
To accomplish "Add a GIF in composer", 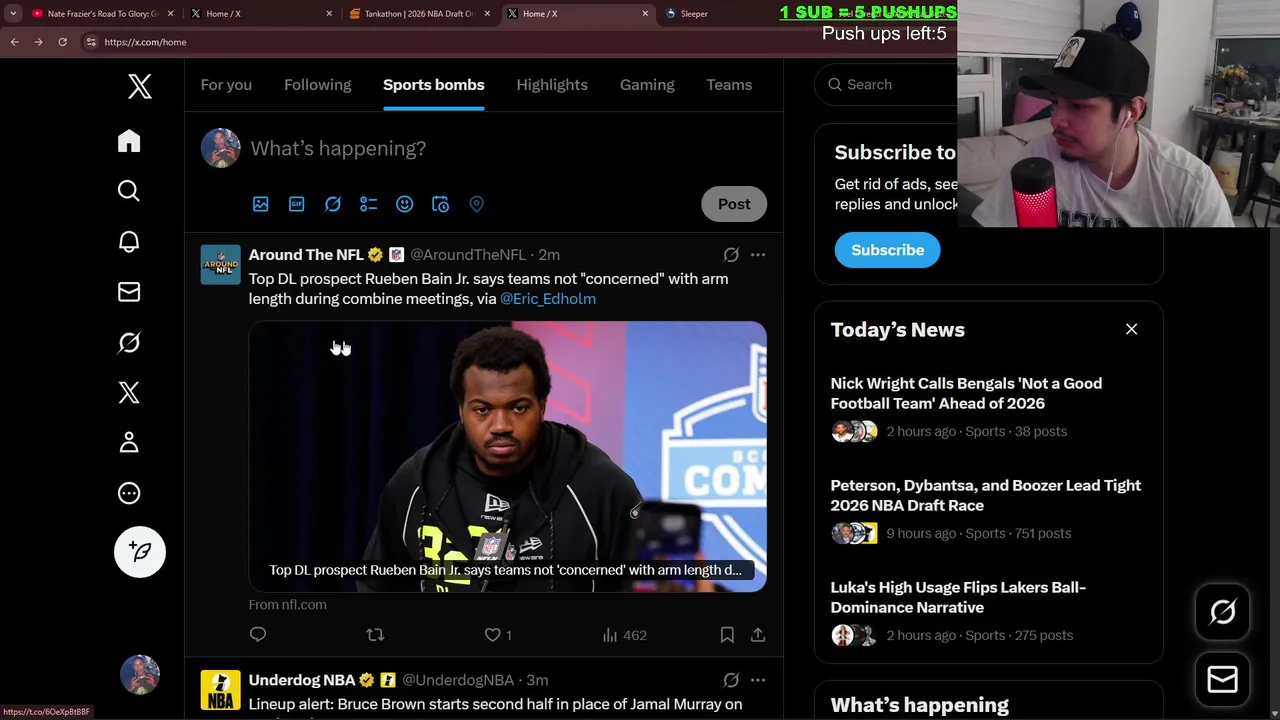I will coord(297,204).
